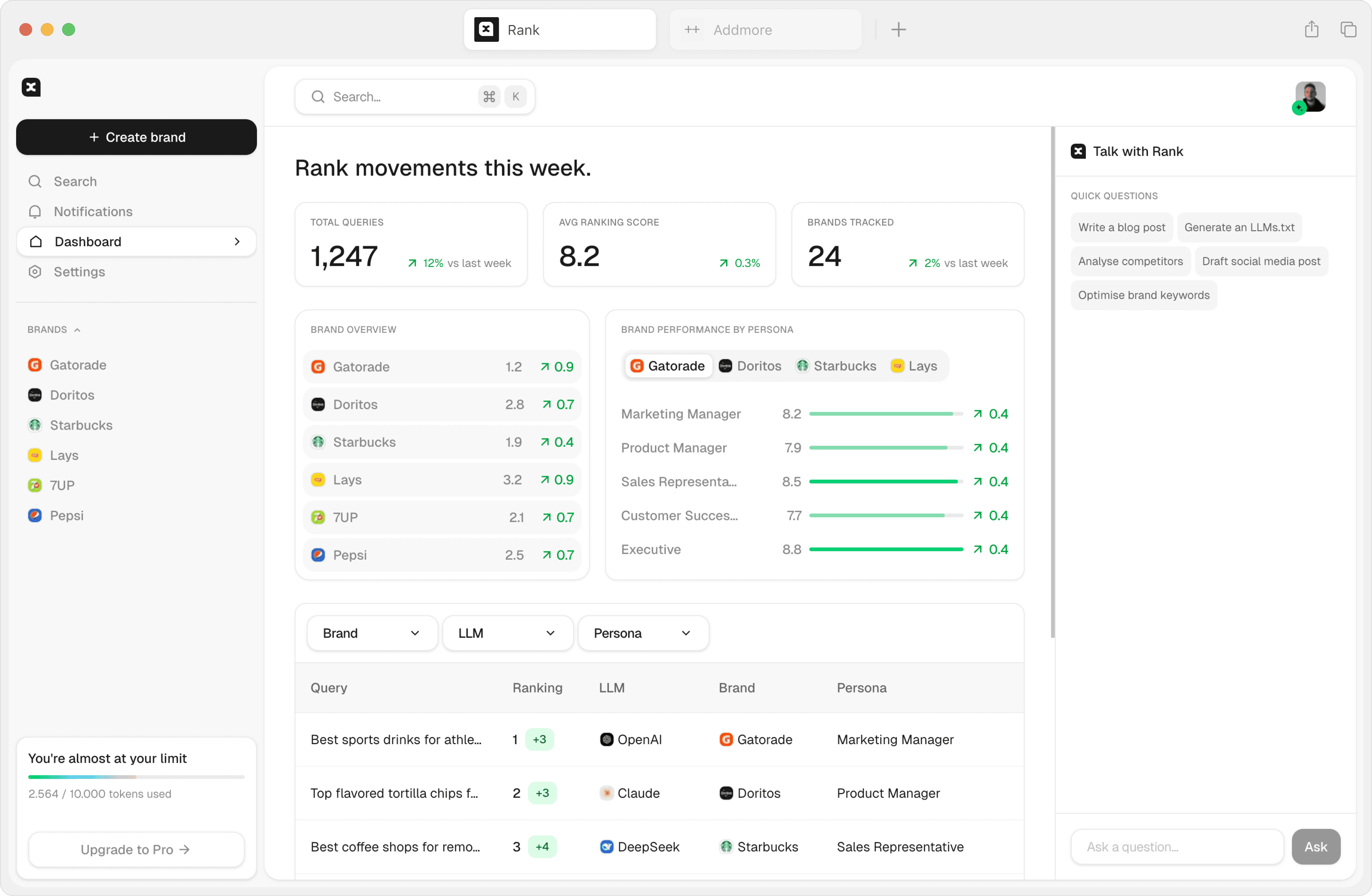The image size is (1372, 896).
Task: Click the Pepsi icon in the sidebar brands list
Action: tap(35, 515)
